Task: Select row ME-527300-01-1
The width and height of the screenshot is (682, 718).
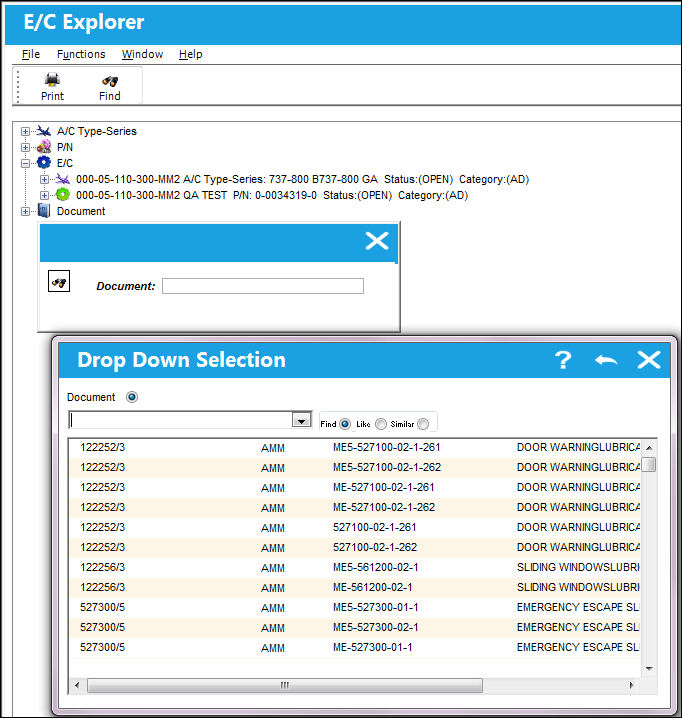Action: [355, 647]
